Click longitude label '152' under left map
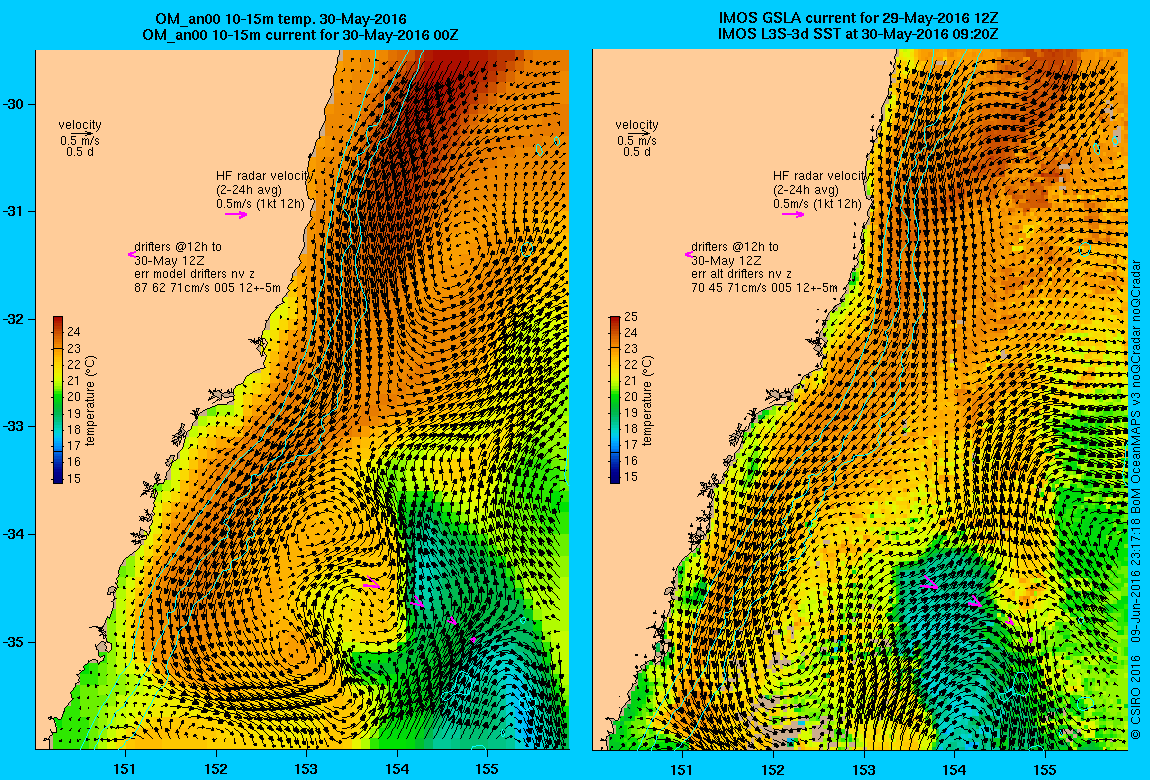Image resolution: width=1150 pixels, height=780 pixels. pos(216,769)
